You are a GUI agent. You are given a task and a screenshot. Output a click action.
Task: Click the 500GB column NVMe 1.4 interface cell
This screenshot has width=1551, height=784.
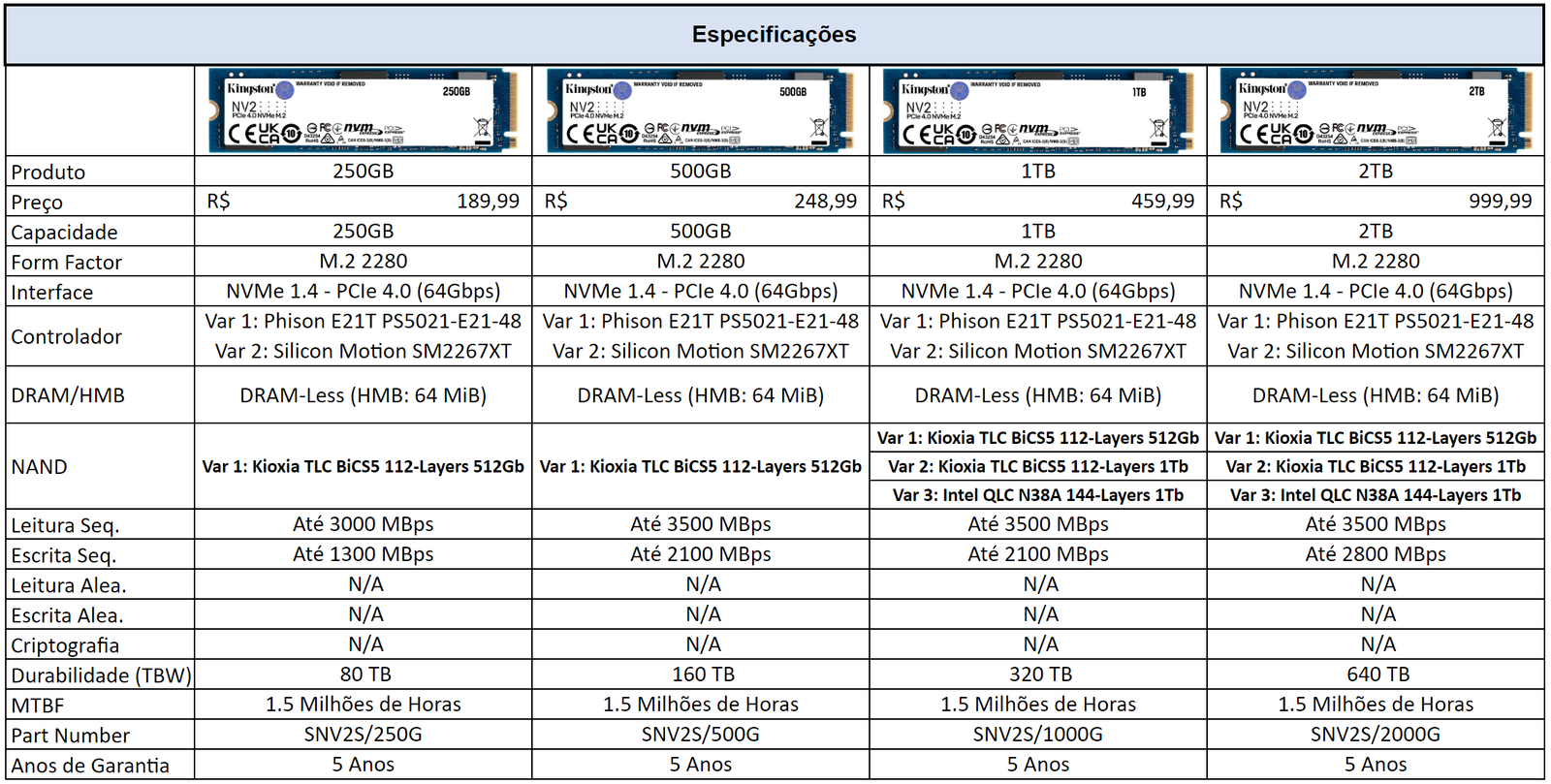click(701, 292)
